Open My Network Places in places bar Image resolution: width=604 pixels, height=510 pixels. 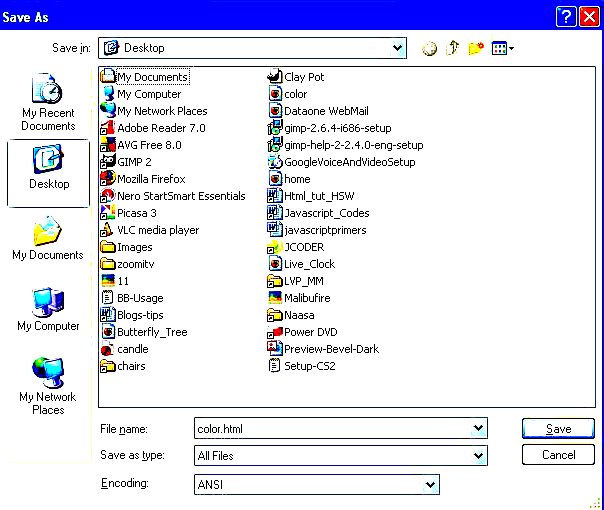[48, 387]
